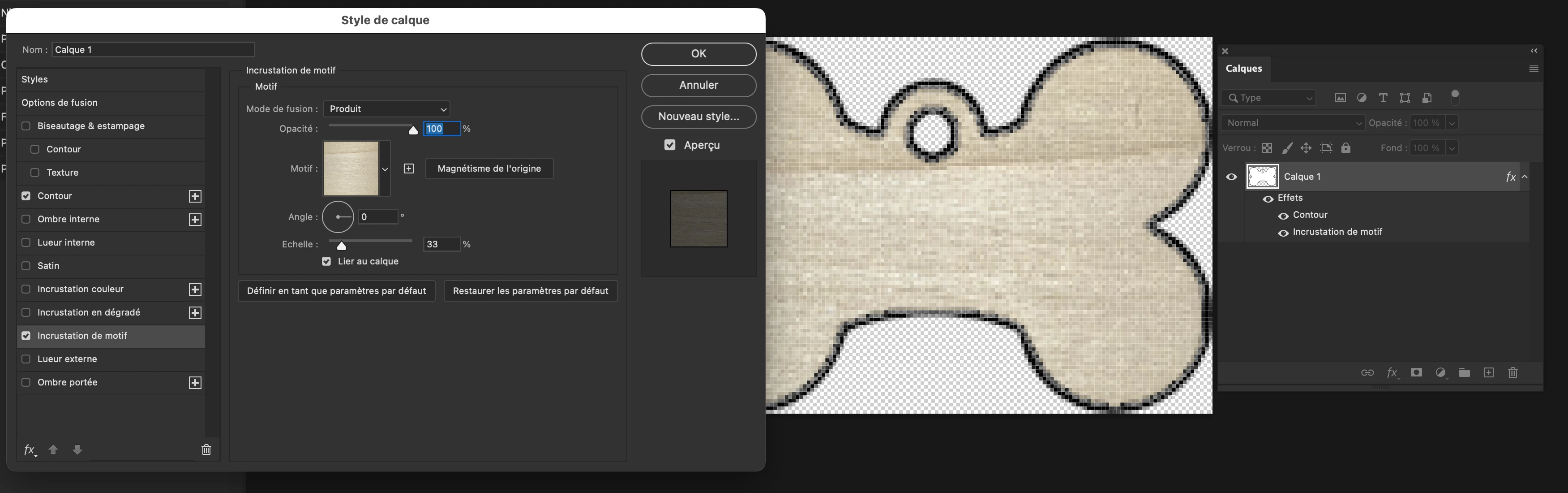Filter layers by text type icon
The height and width of the screenshot is (493, 1568).
[1383, 98]
